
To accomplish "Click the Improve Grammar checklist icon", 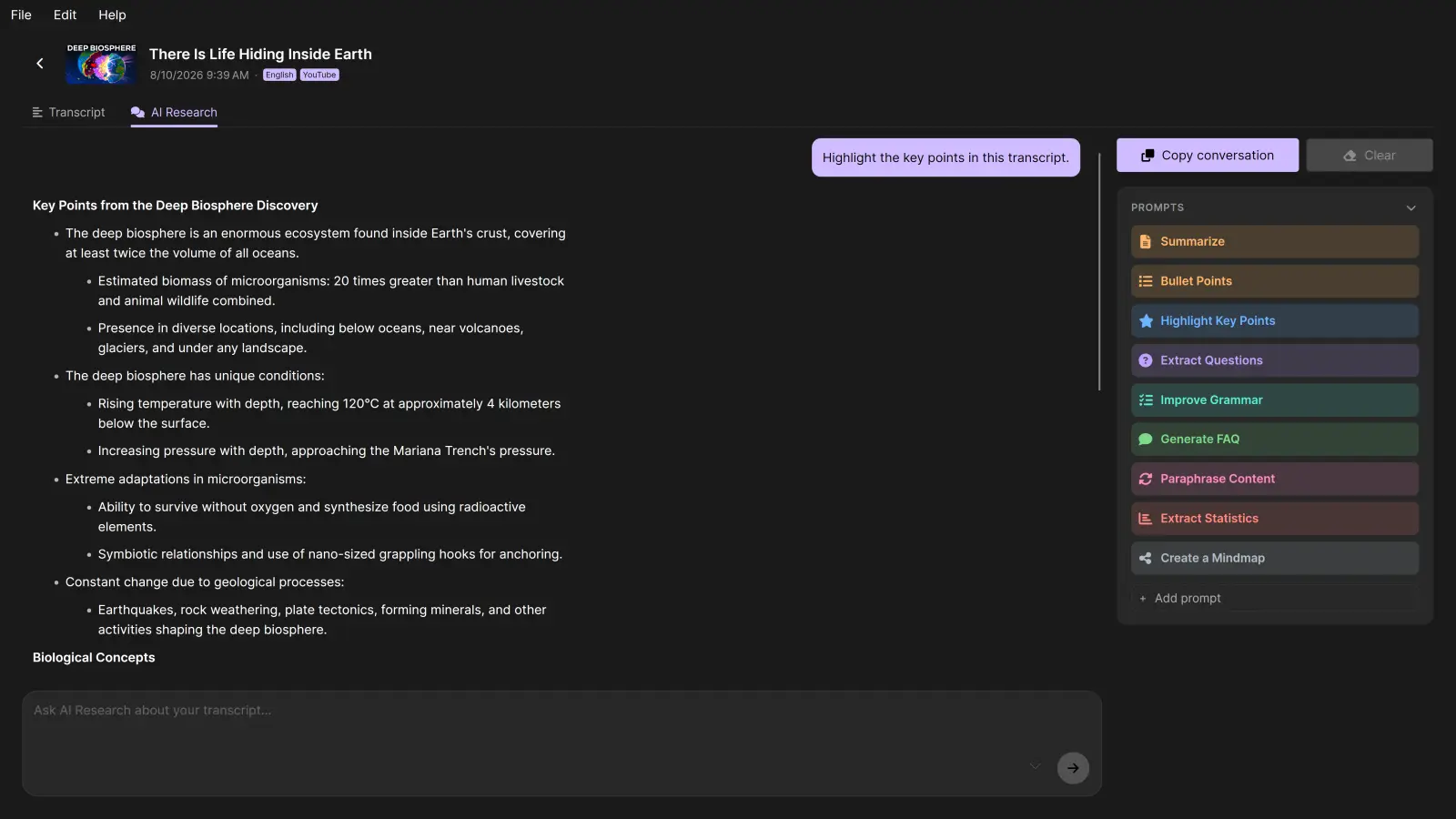I will (1146, 400).
